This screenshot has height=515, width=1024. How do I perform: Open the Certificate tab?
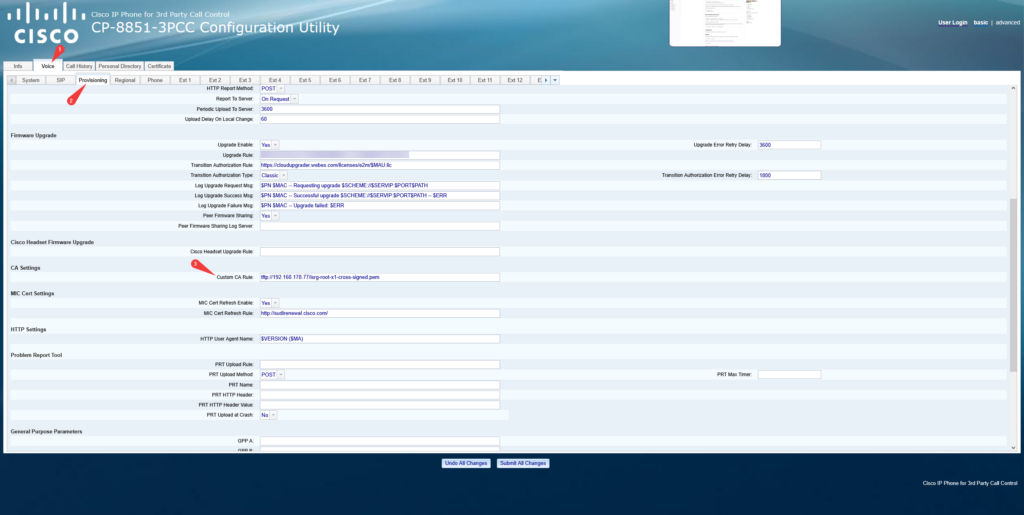(159, 66)
